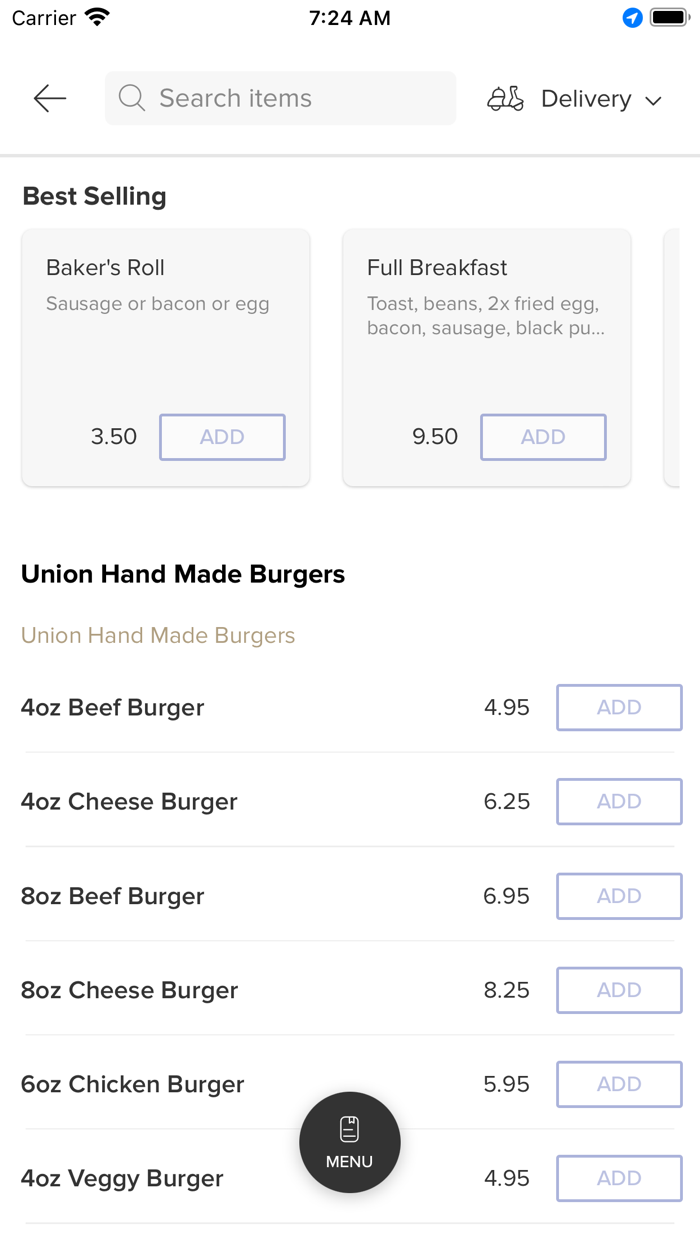
Task: Open the Union Hand Made Burgers subcategory link
Action: pyautogui.click(x=158, y=636)
